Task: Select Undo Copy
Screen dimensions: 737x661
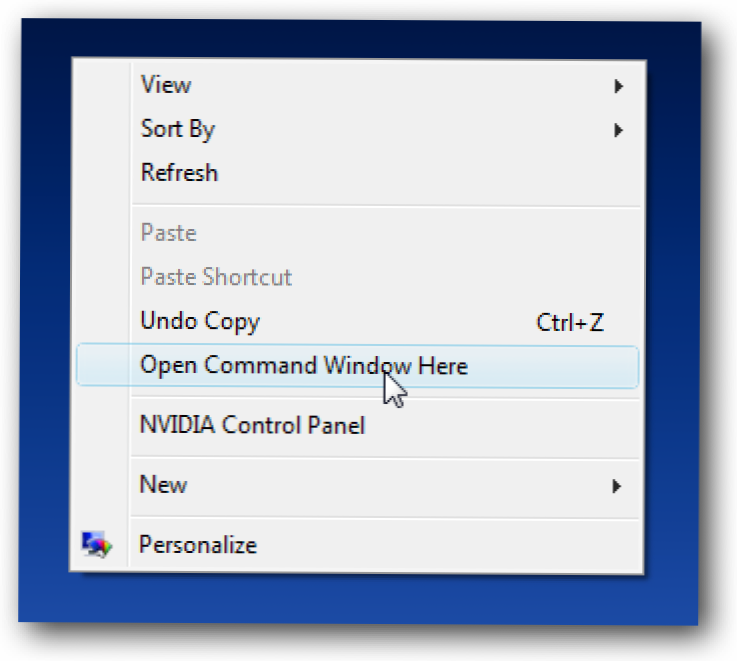Action: pos(199,321)
